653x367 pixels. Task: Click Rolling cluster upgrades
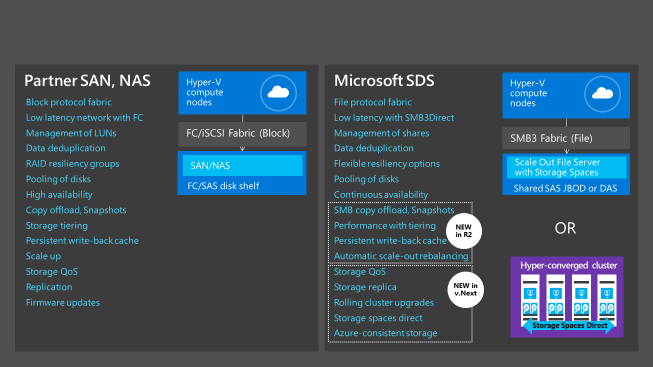384,302
